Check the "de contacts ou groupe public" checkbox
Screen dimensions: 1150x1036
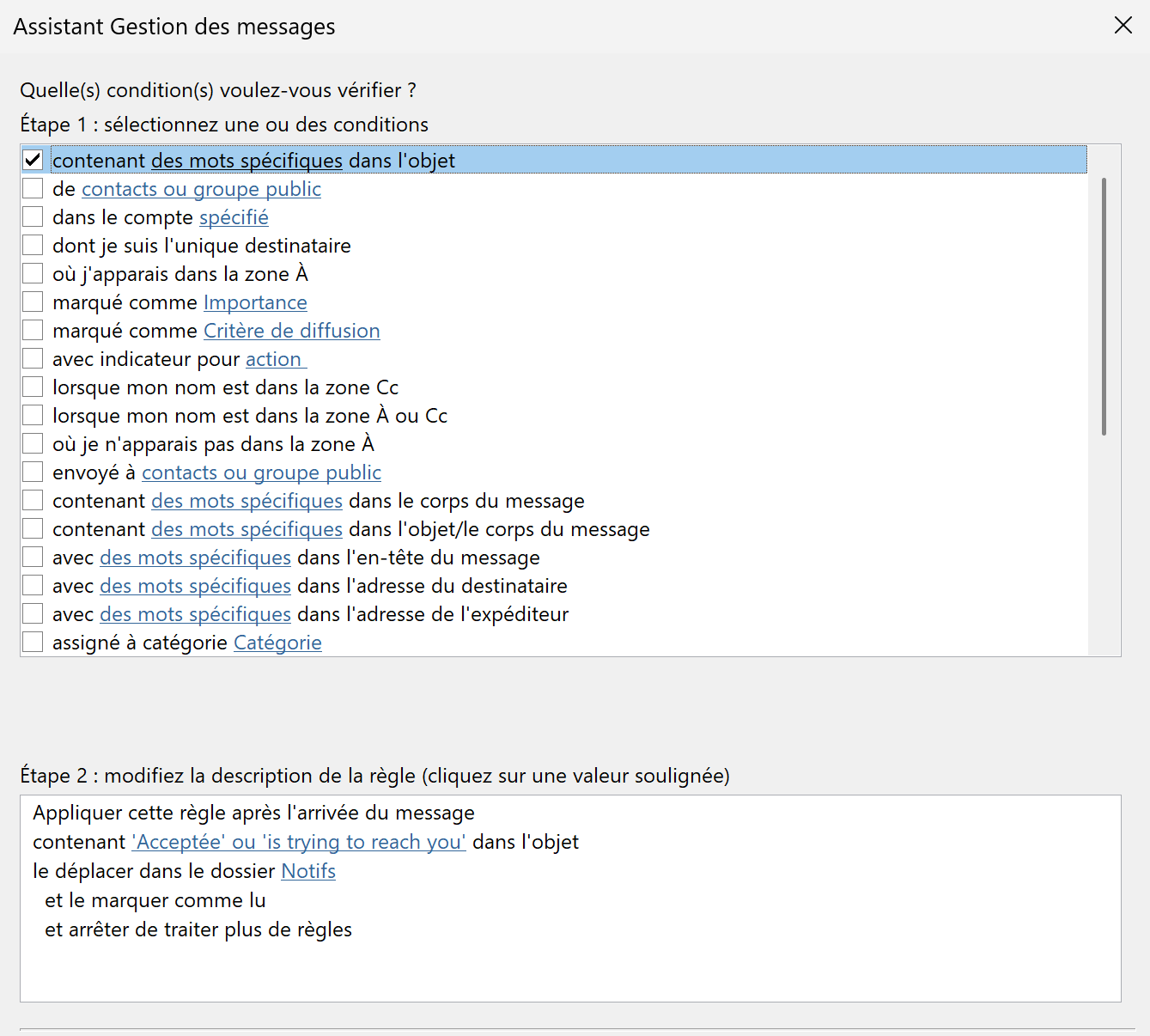pos(33,188)
